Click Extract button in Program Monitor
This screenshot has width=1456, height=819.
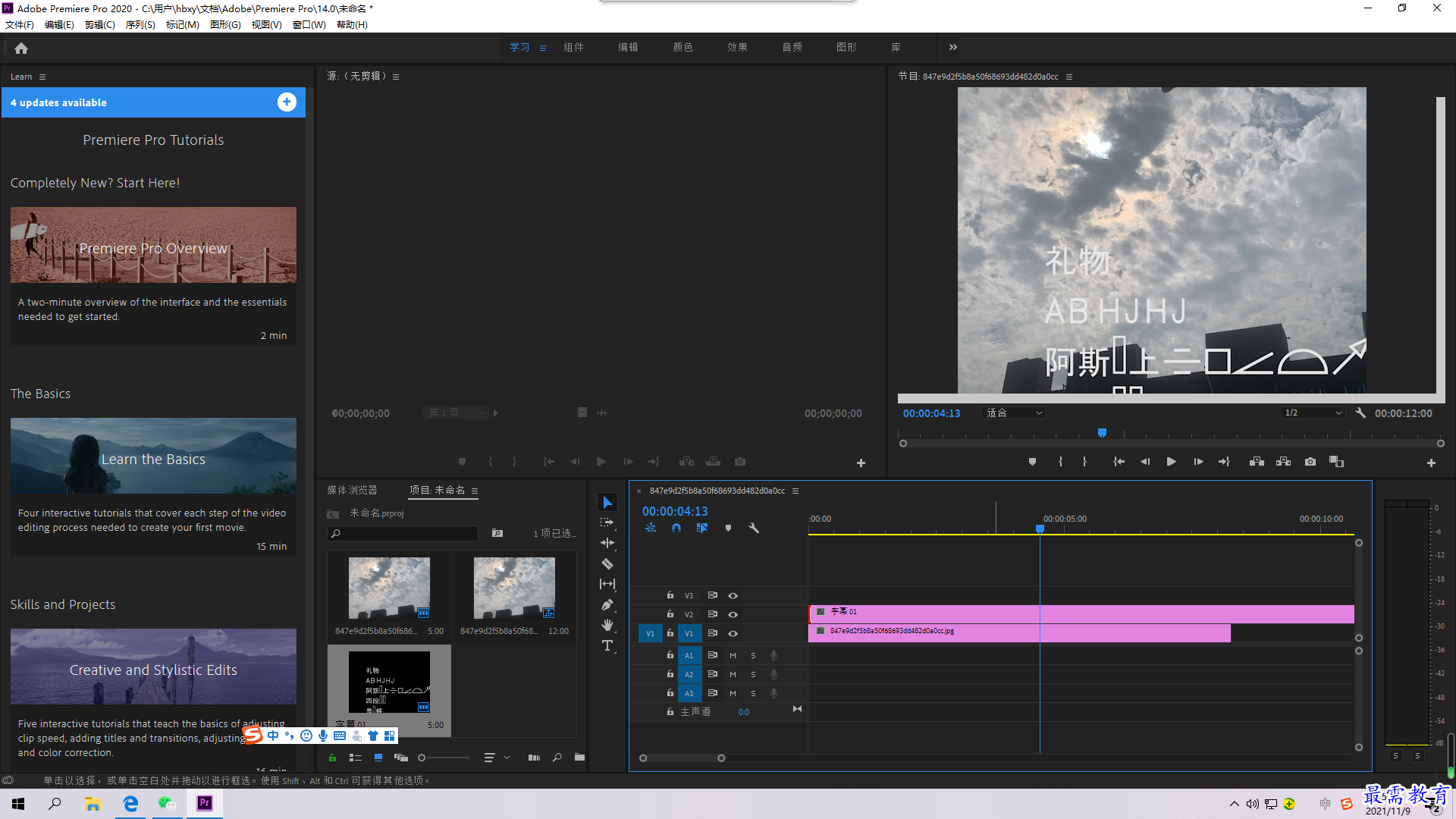pos(1283,462)
